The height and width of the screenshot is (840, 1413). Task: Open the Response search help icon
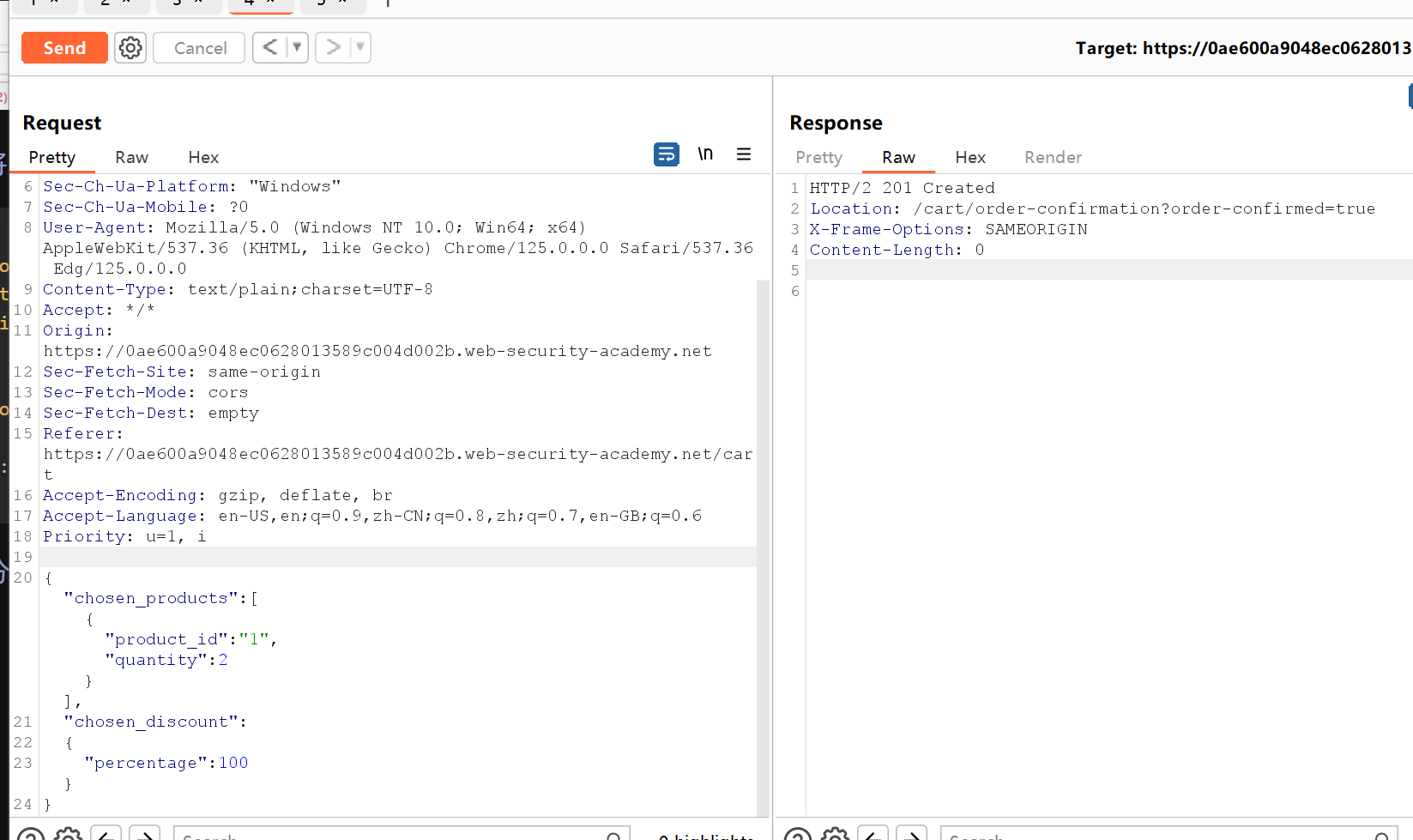coord(798,834)
